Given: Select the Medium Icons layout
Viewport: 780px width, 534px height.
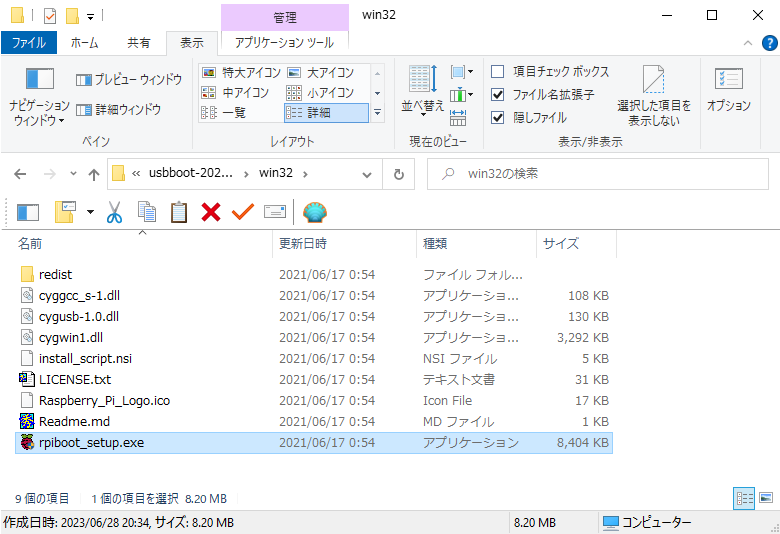Looking at the screenshot, I should (x=235, y=93).
